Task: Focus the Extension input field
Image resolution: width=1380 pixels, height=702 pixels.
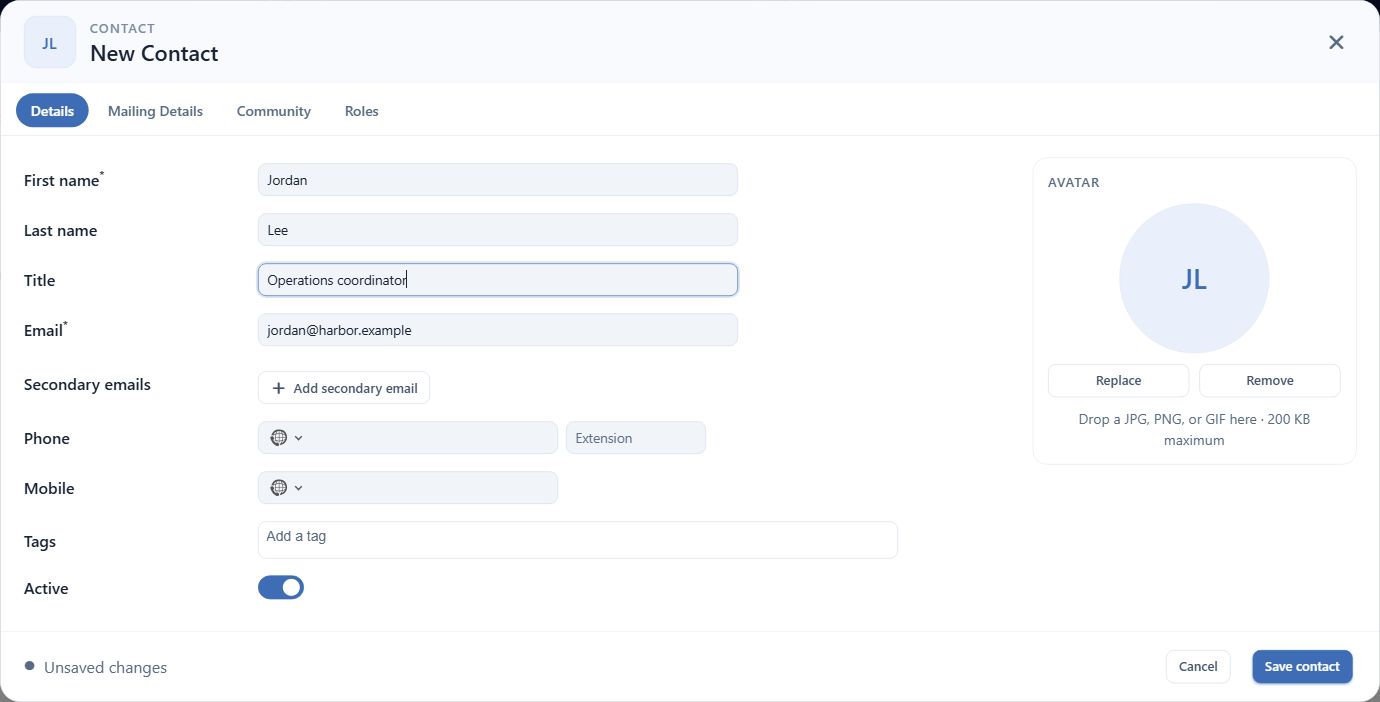Action: click(x=636, y=438)
